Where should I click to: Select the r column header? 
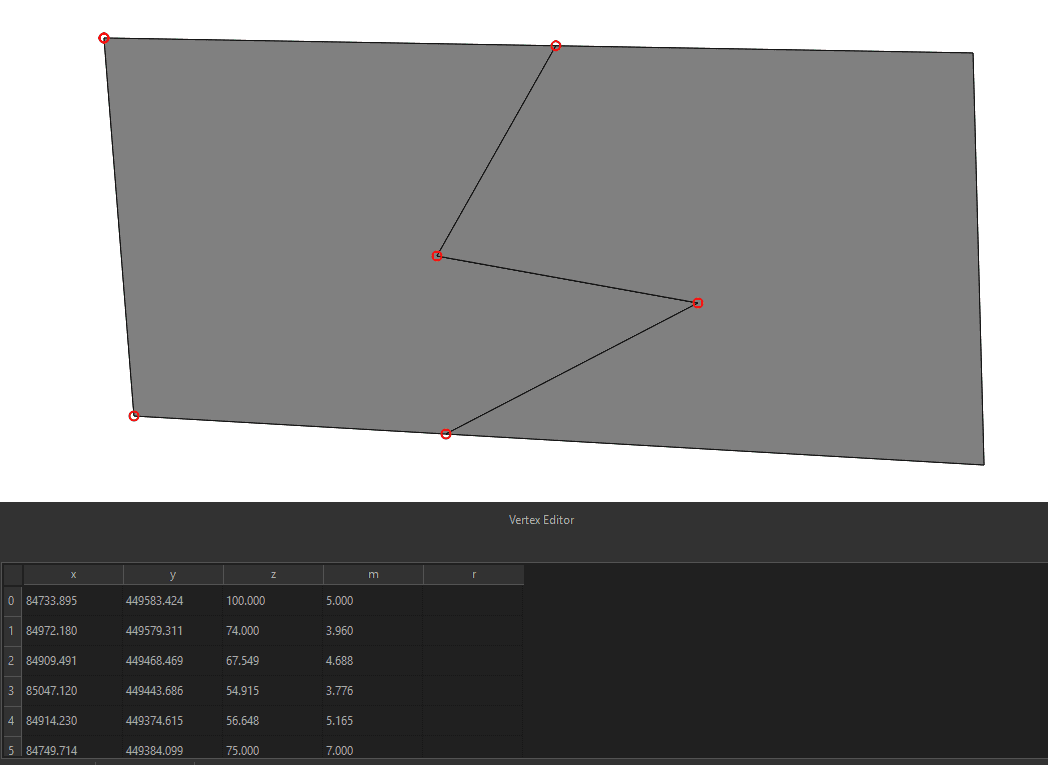pos(473,574)
